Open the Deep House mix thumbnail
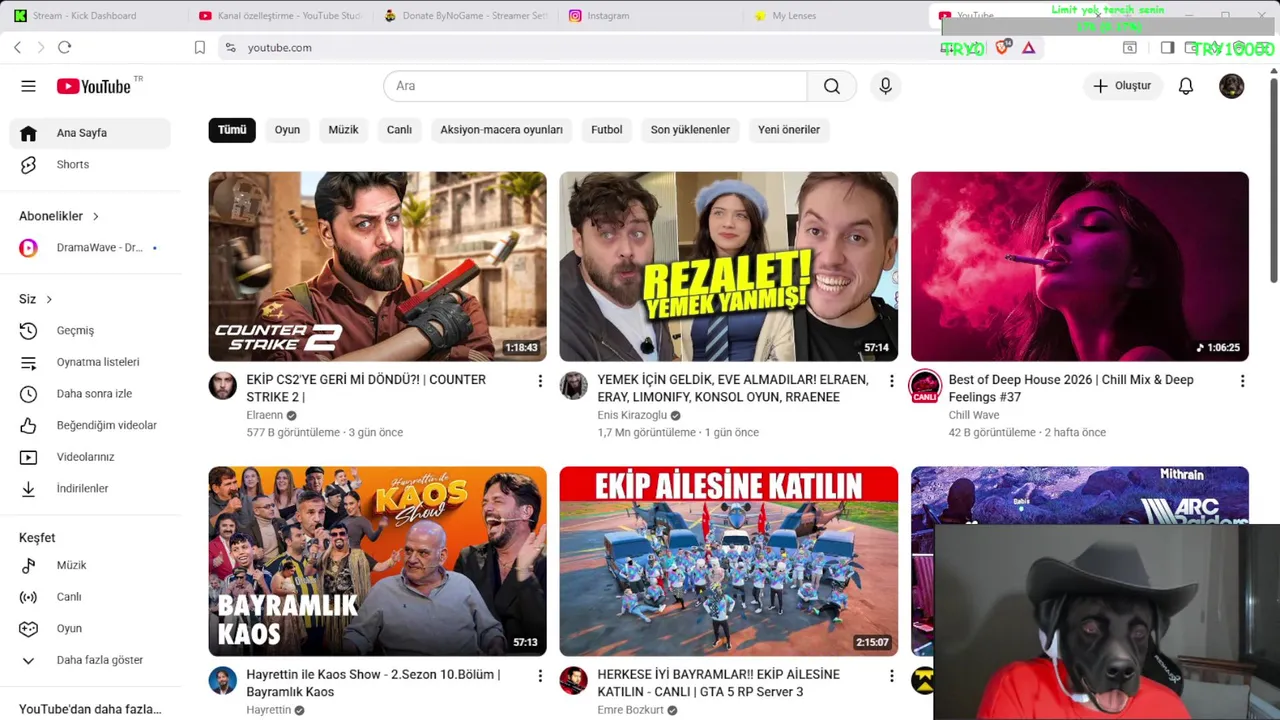1280x720 pixels. (1079, 266)
